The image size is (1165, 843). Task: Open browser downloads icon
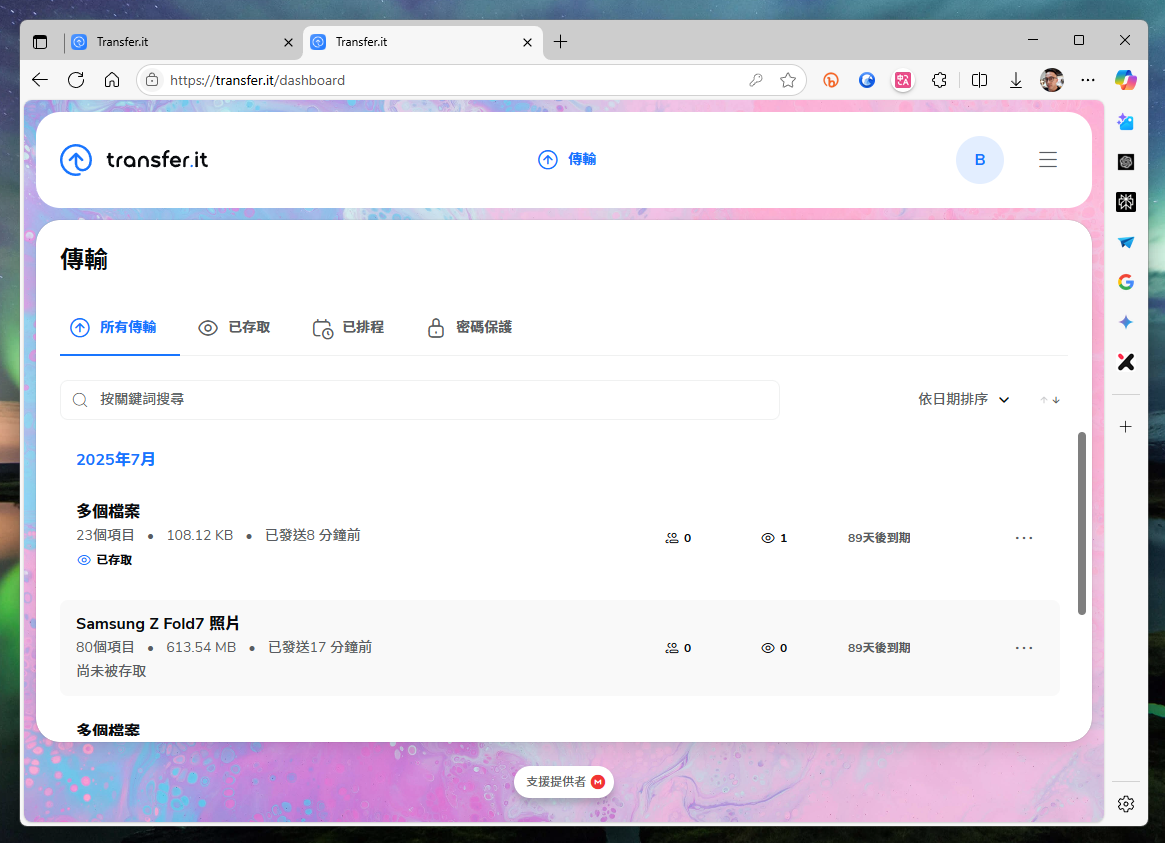(x=1015, y=80)
